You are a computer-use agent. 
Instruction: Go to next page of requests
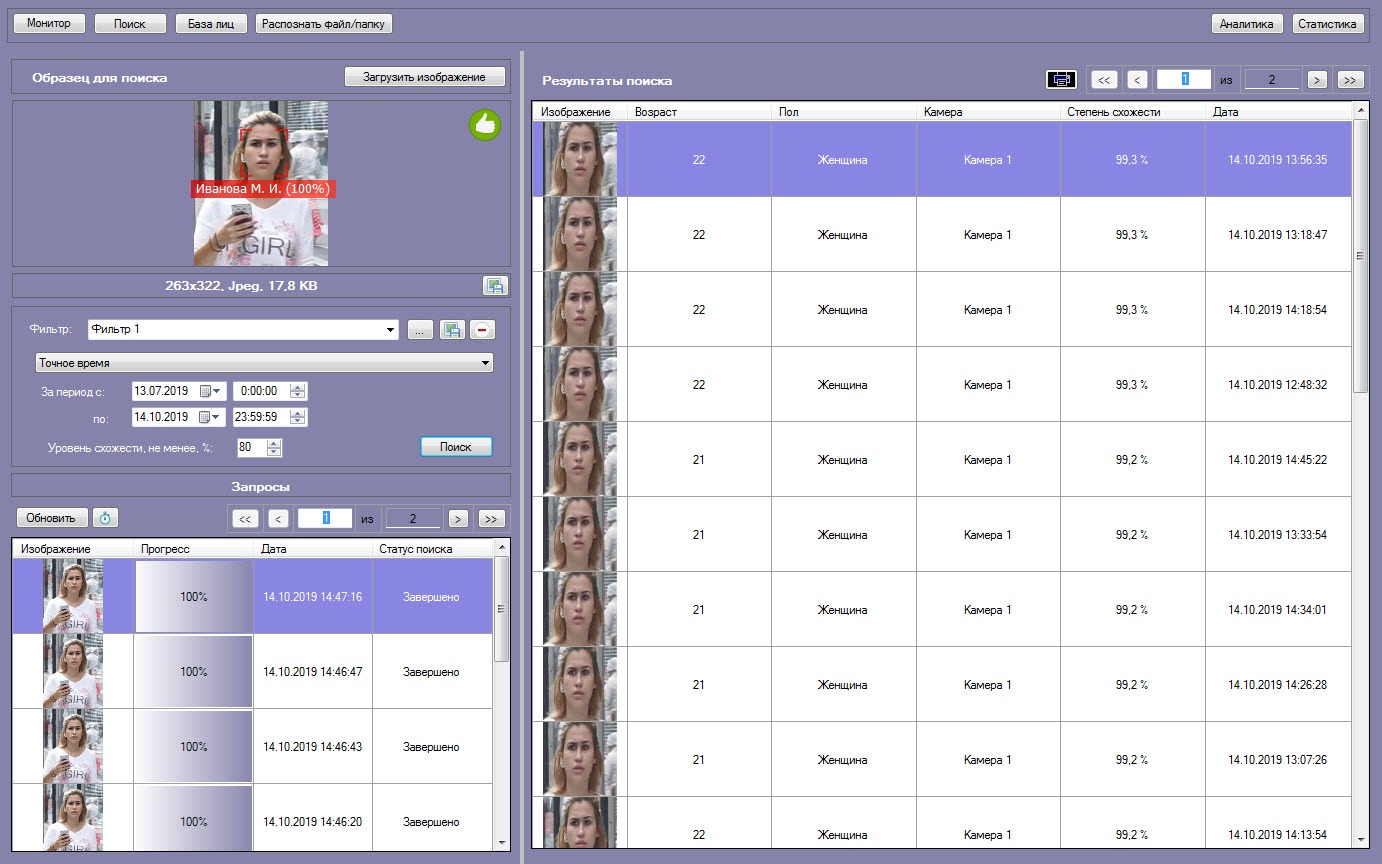coord(458,518)
